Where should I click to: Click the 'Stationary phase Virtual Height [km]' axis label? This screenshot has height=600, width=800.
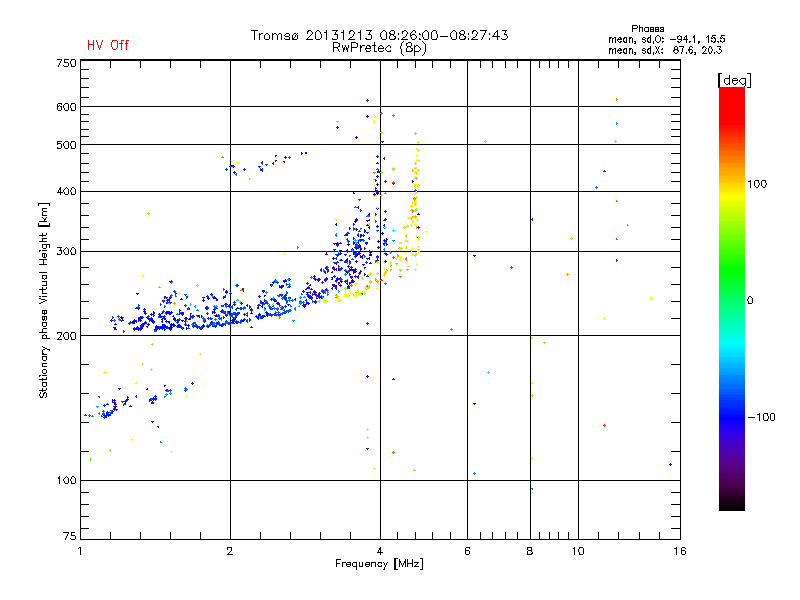pyautogui.click(x=44, y=301)
